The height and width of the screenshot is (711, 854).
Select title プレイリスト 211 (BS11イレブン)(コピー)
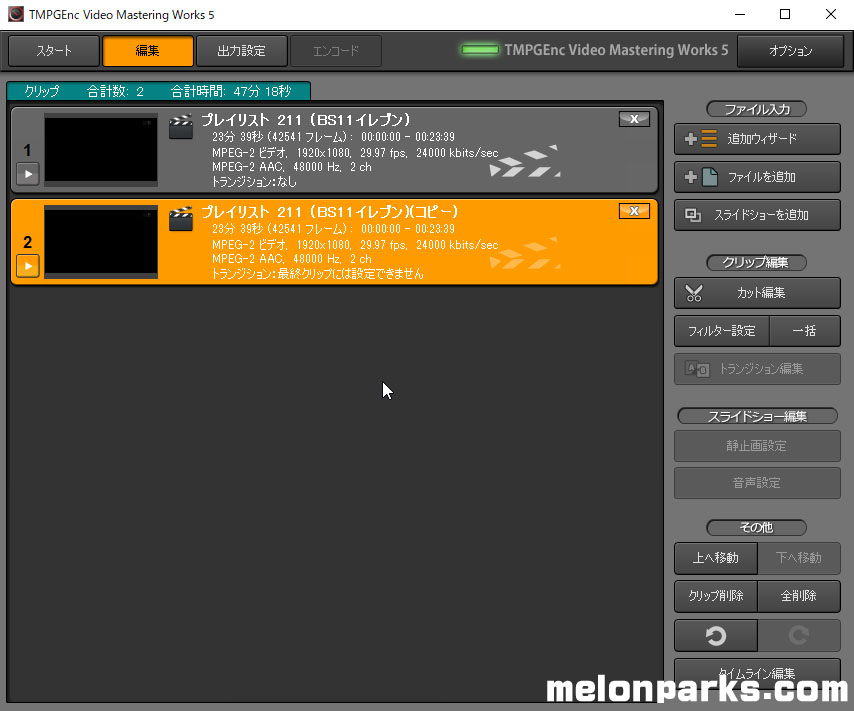[x=330, y=212]
